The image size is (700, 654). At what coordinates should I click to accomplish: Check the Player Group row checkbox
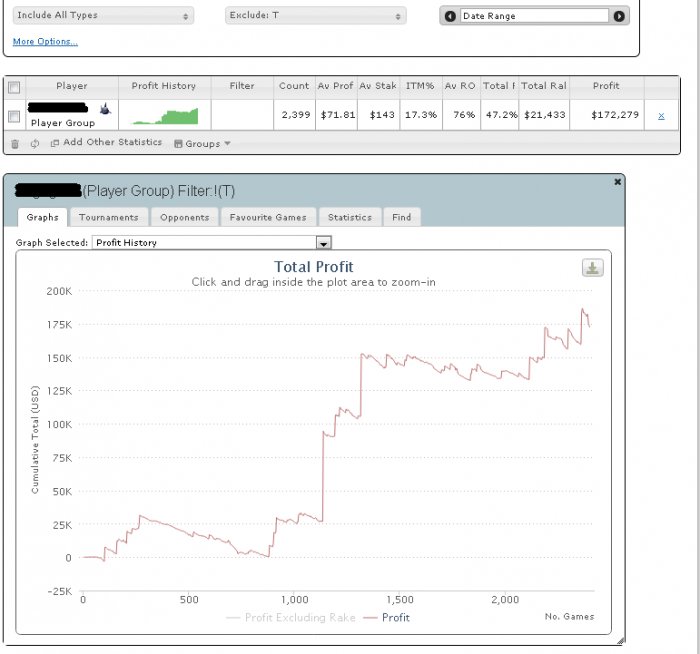click(14, 117)
